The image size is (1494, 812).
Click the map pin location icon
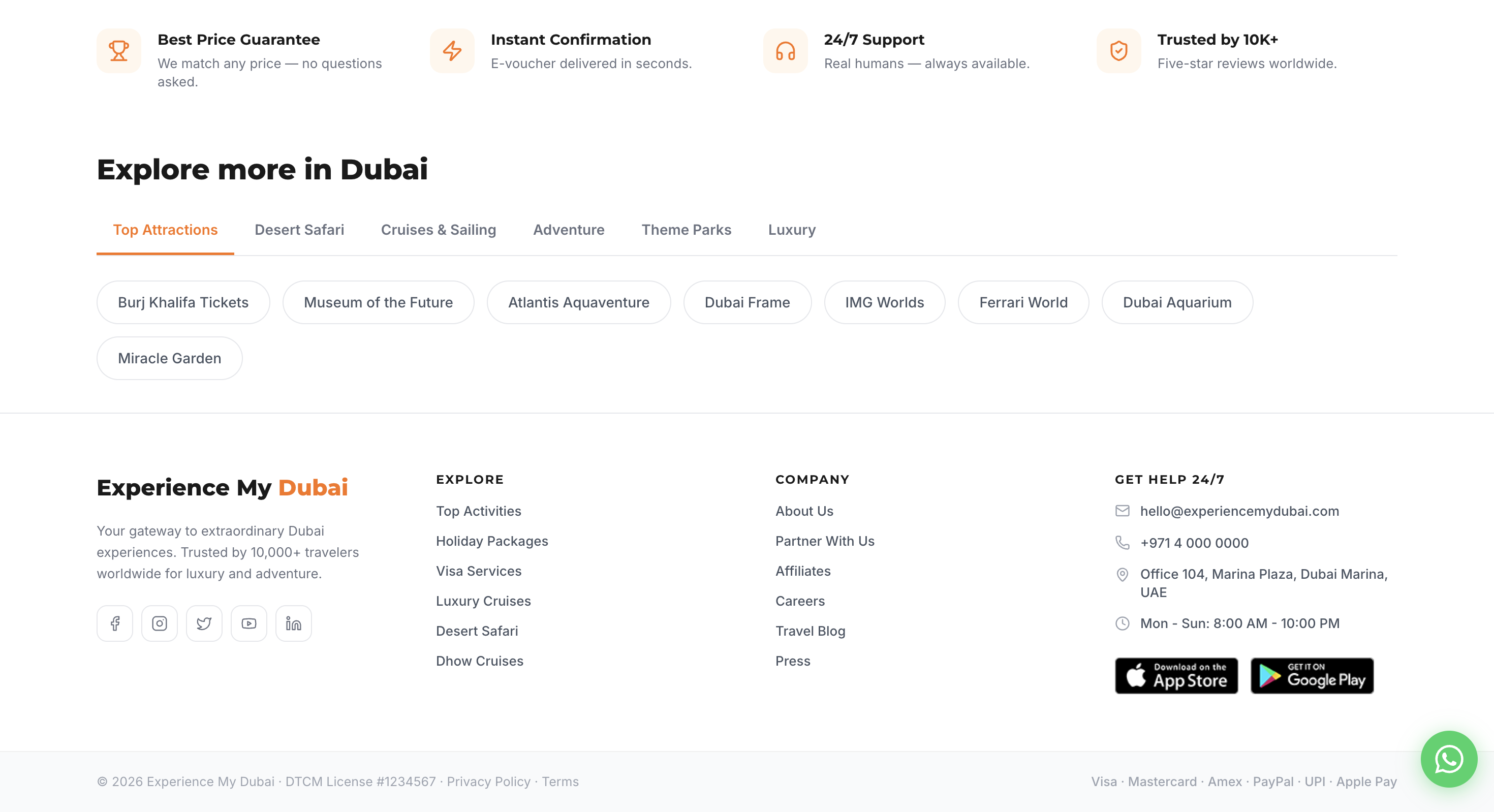1122,575
